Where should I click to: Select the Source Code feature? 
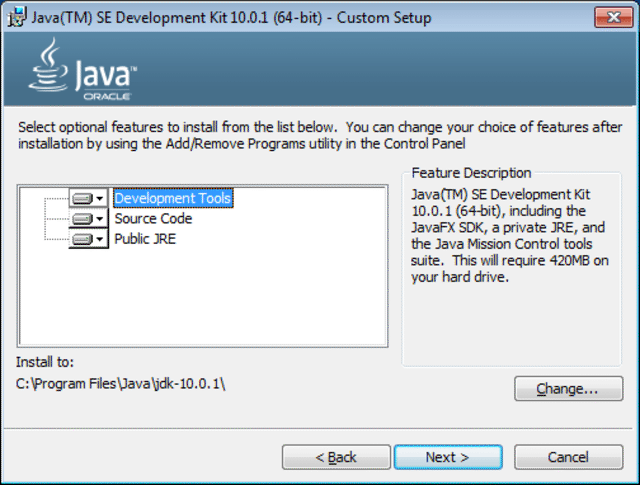tap(153, 218)
